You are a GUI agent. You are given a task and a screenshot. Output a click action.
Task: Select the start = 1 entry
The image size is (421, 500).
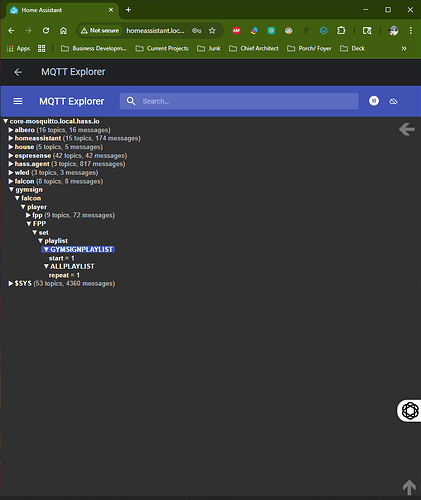(61, 258)
